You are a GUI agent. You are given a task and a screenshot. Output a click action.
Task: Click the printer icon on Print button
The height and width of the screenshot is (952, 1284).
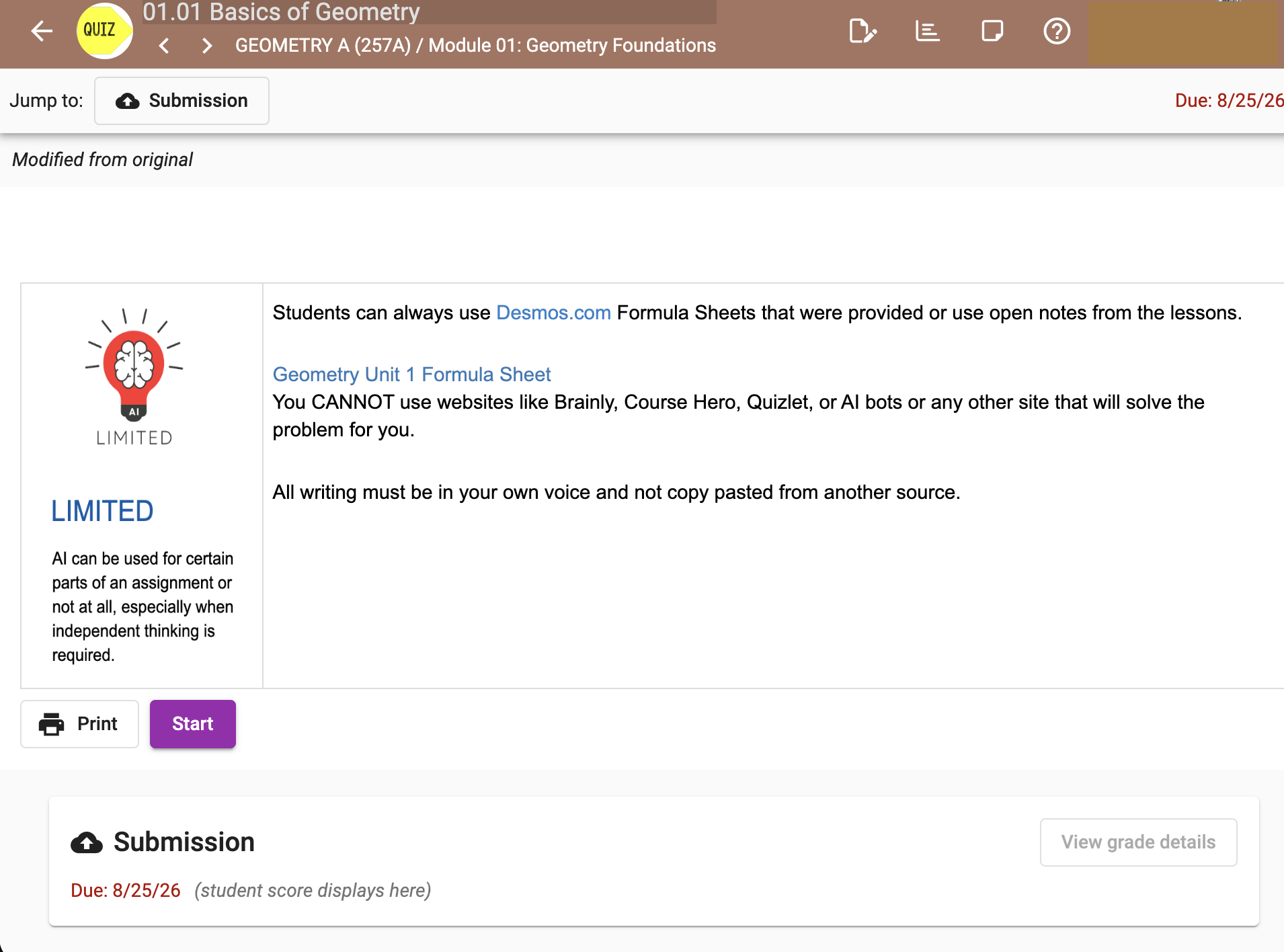coord(52,724)
